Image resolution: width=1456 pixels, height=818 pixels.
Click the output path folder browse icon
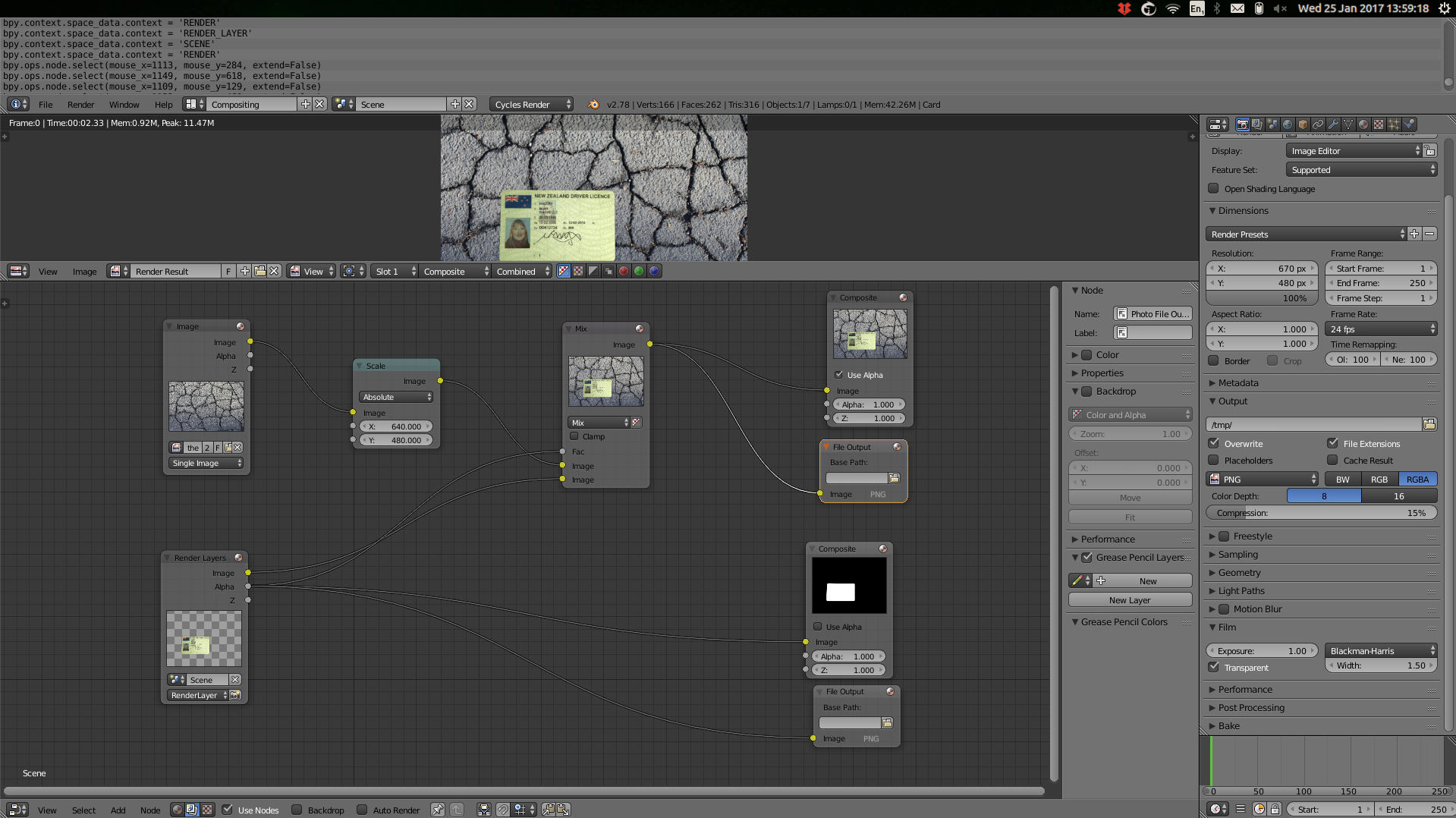click(1429, 424)
